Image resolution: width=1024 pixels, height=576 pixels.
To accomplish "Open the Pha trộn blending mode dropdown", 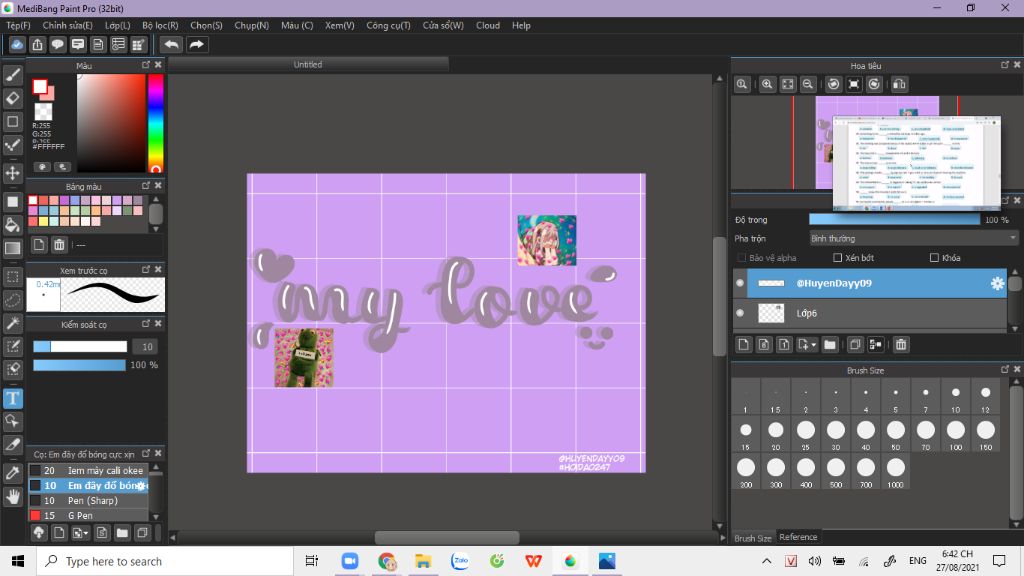I will [913, 238].
